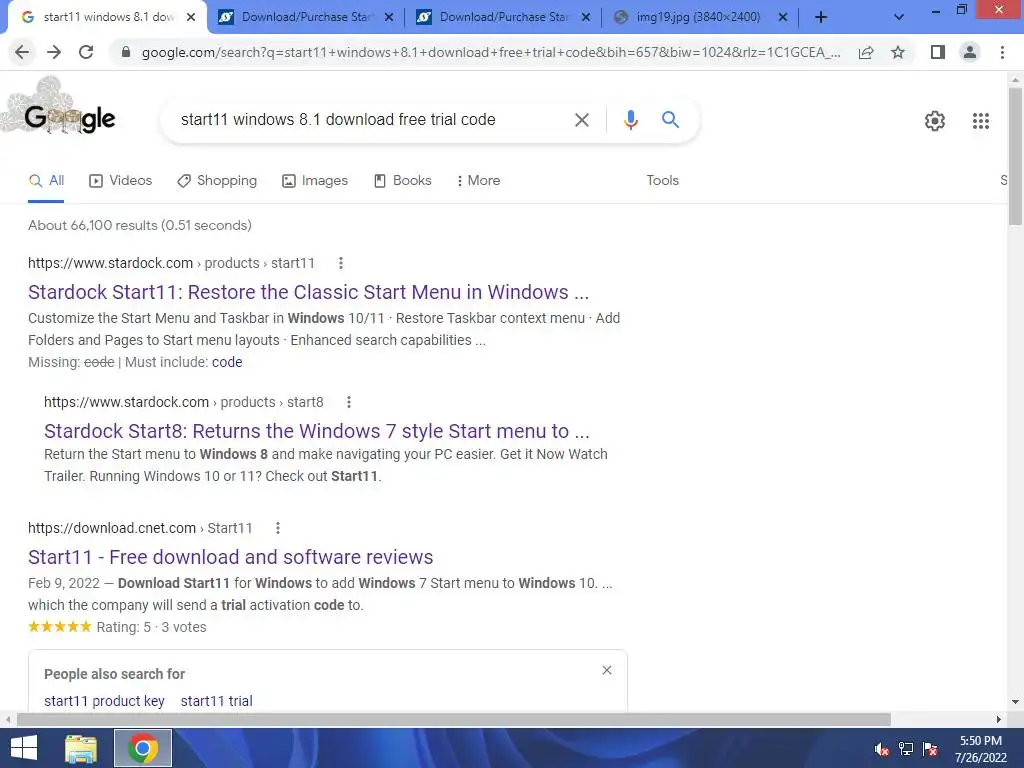The image size is (1024, 768).
Task: Open Start11 Free download and software reviews
Action: pyautogui.click(x=231, y=557)
